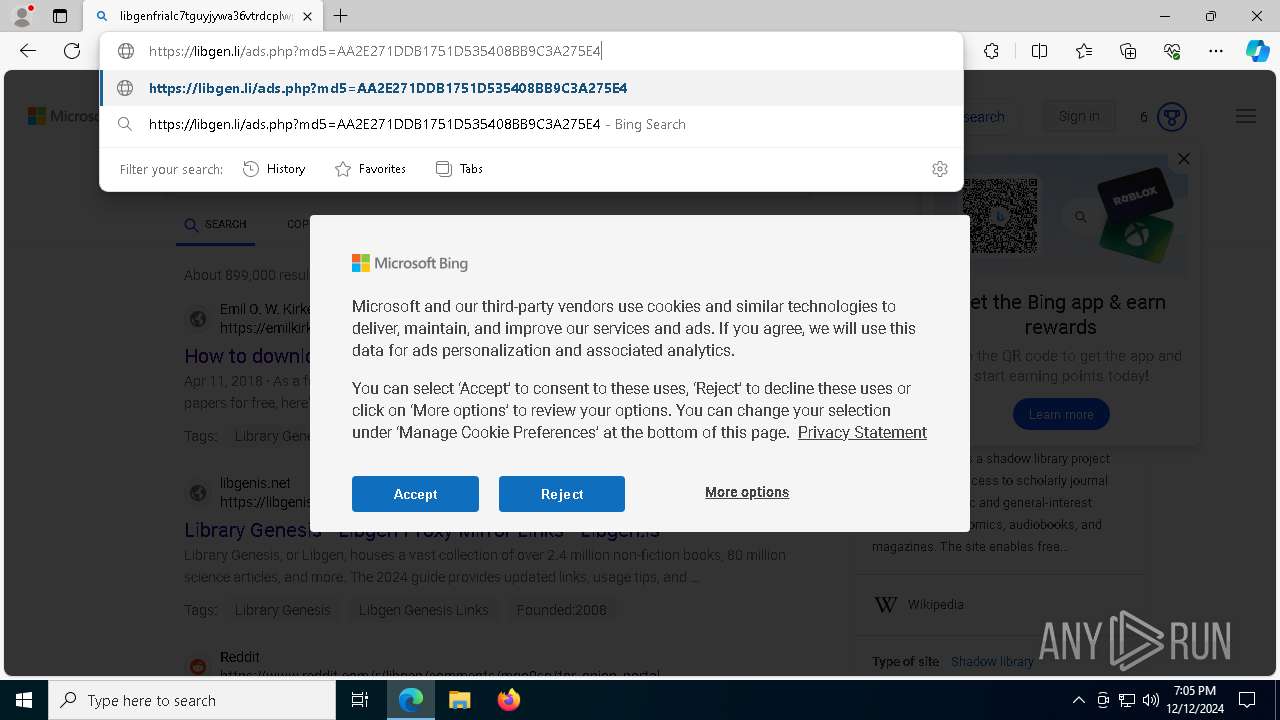1280x720 pixels.
Task: Open the Extensions puzzle icon
Action: [x=991, y=51]
